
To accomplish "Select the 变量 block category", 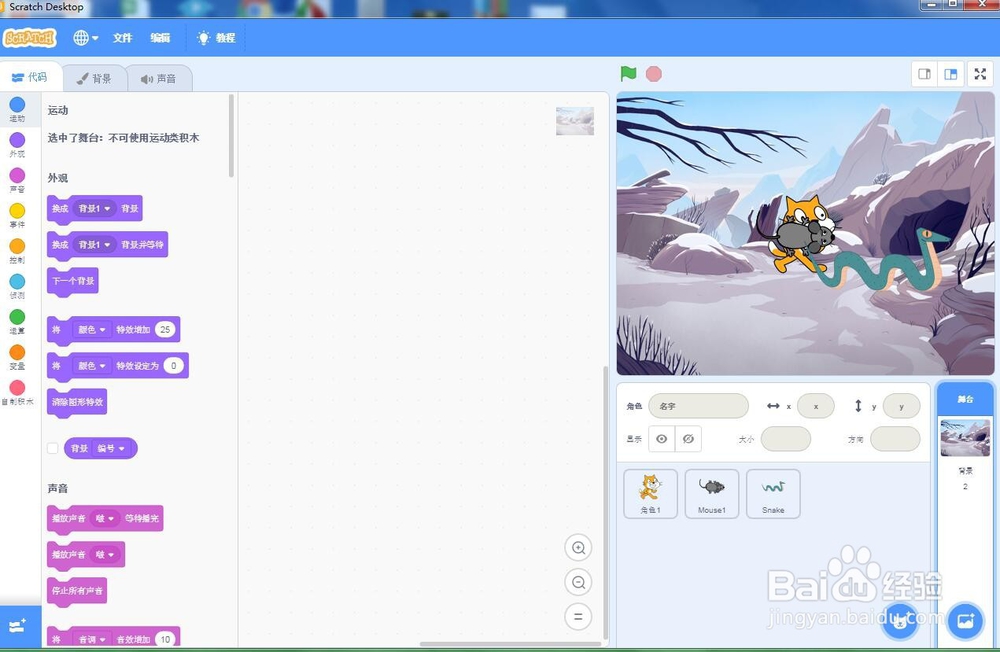I will (x=17, y=357).
